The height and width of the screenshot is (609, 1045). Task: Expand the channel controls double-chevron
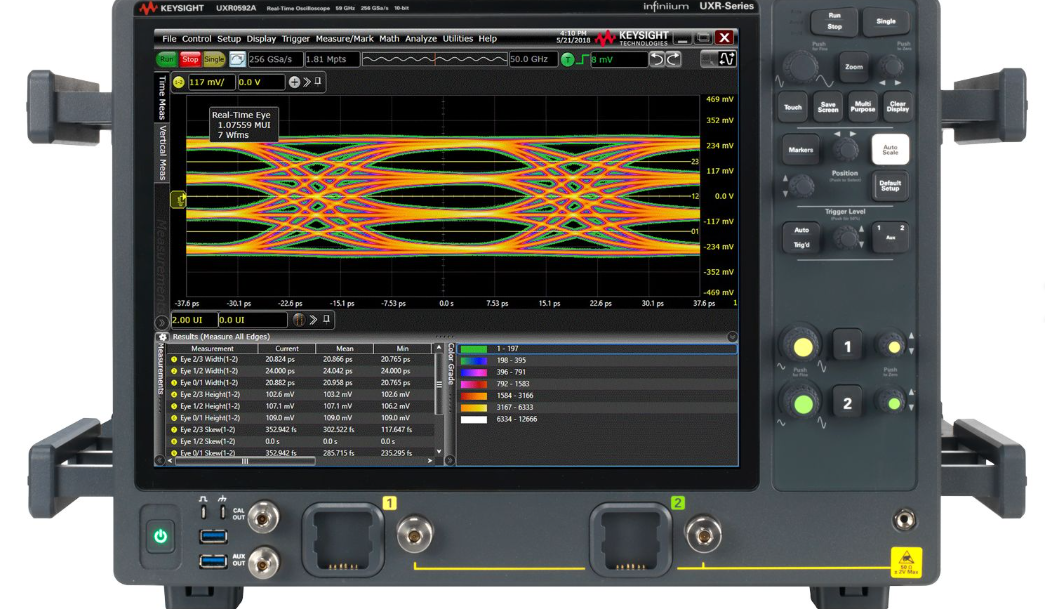306,82
